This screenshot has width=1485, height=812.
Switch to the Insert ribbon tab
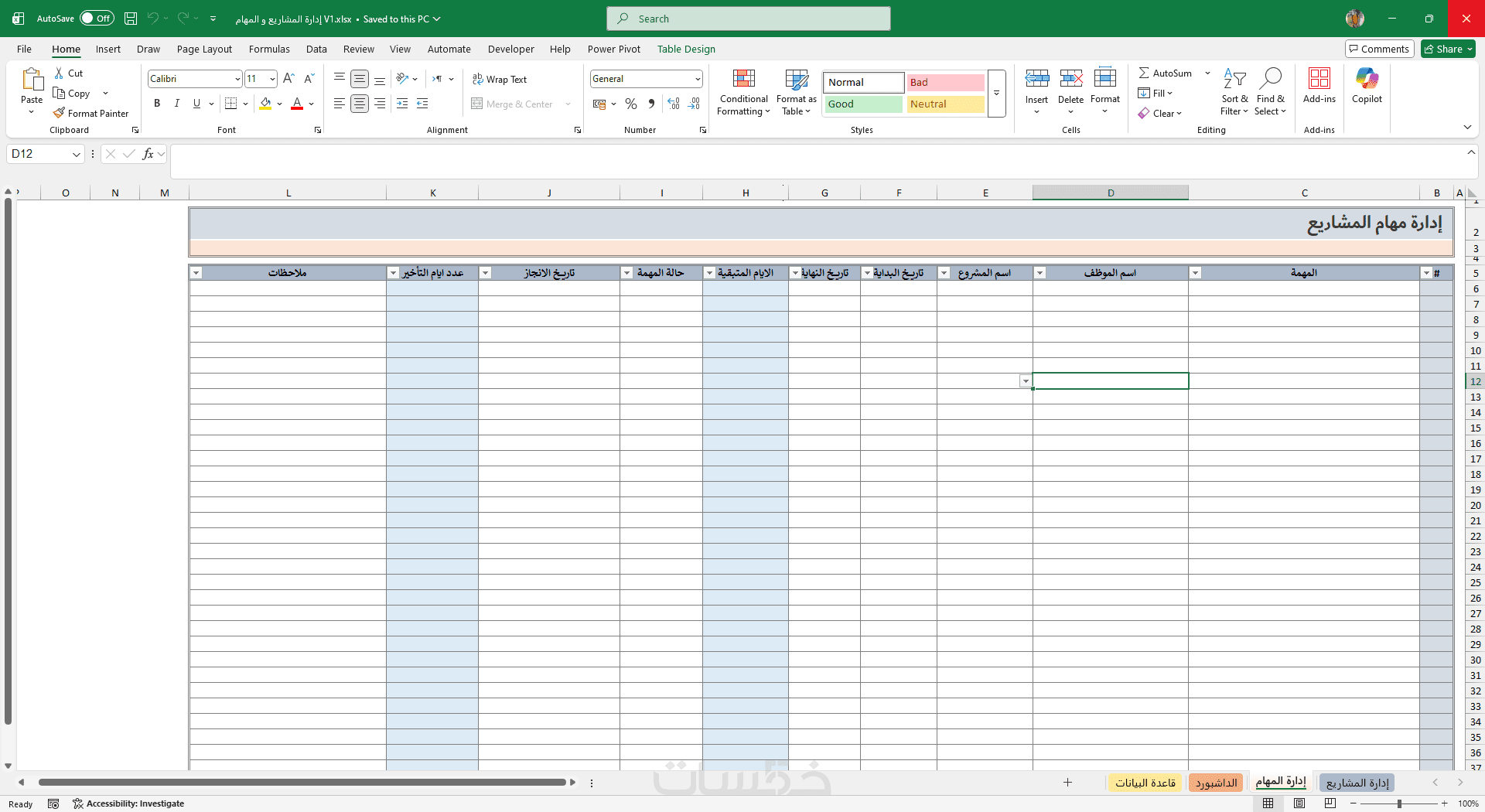[x=108, y=49]
